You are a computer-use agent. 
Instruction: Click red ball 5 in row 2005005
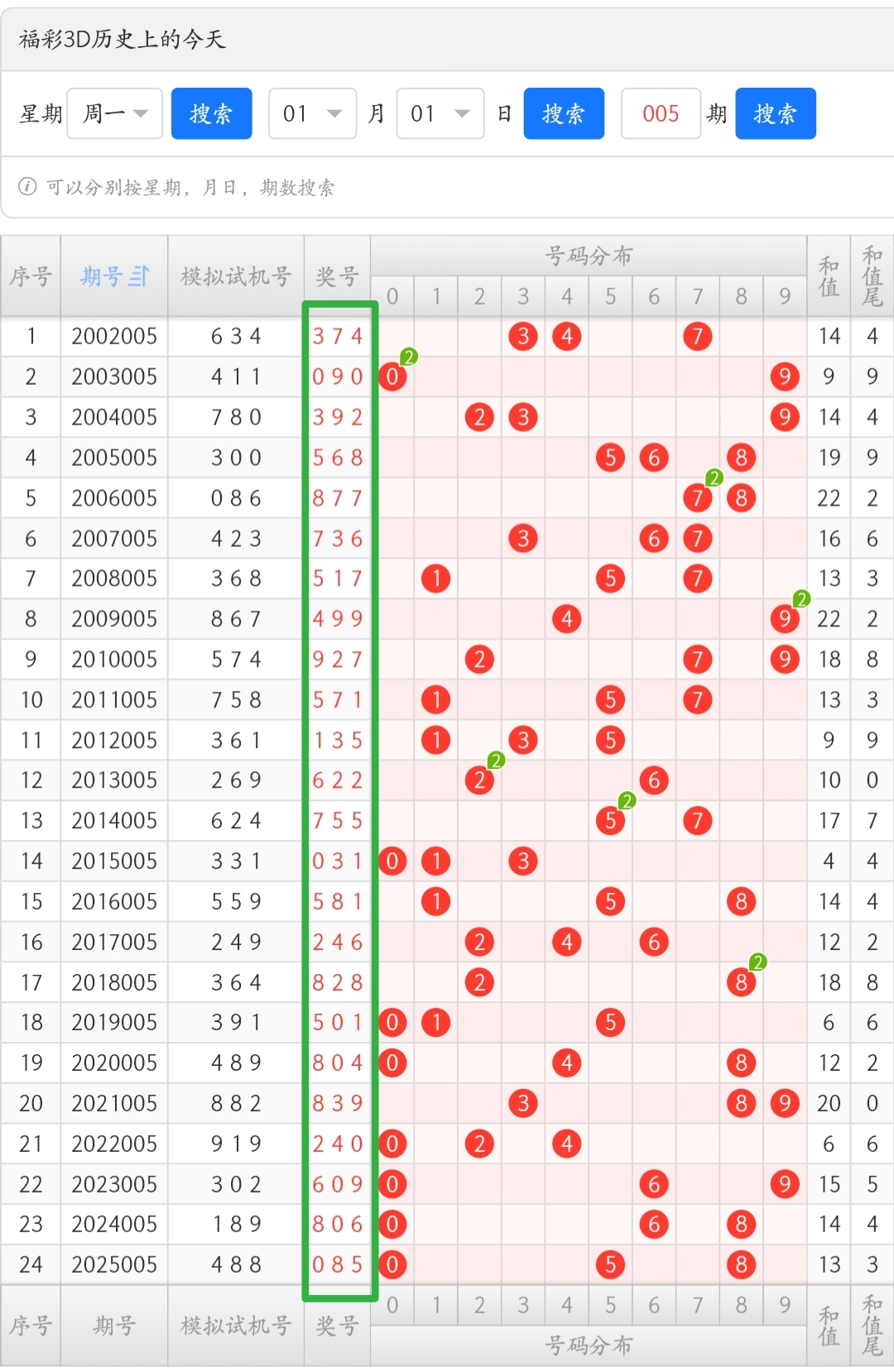coord(610,458)
